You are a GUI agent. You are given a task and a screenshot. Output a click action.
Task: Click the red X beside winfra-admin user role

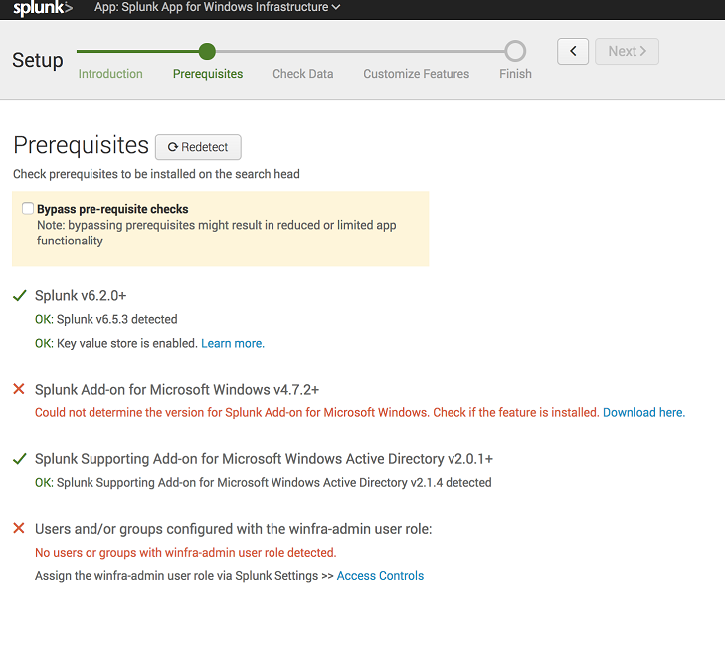(19, 528)
